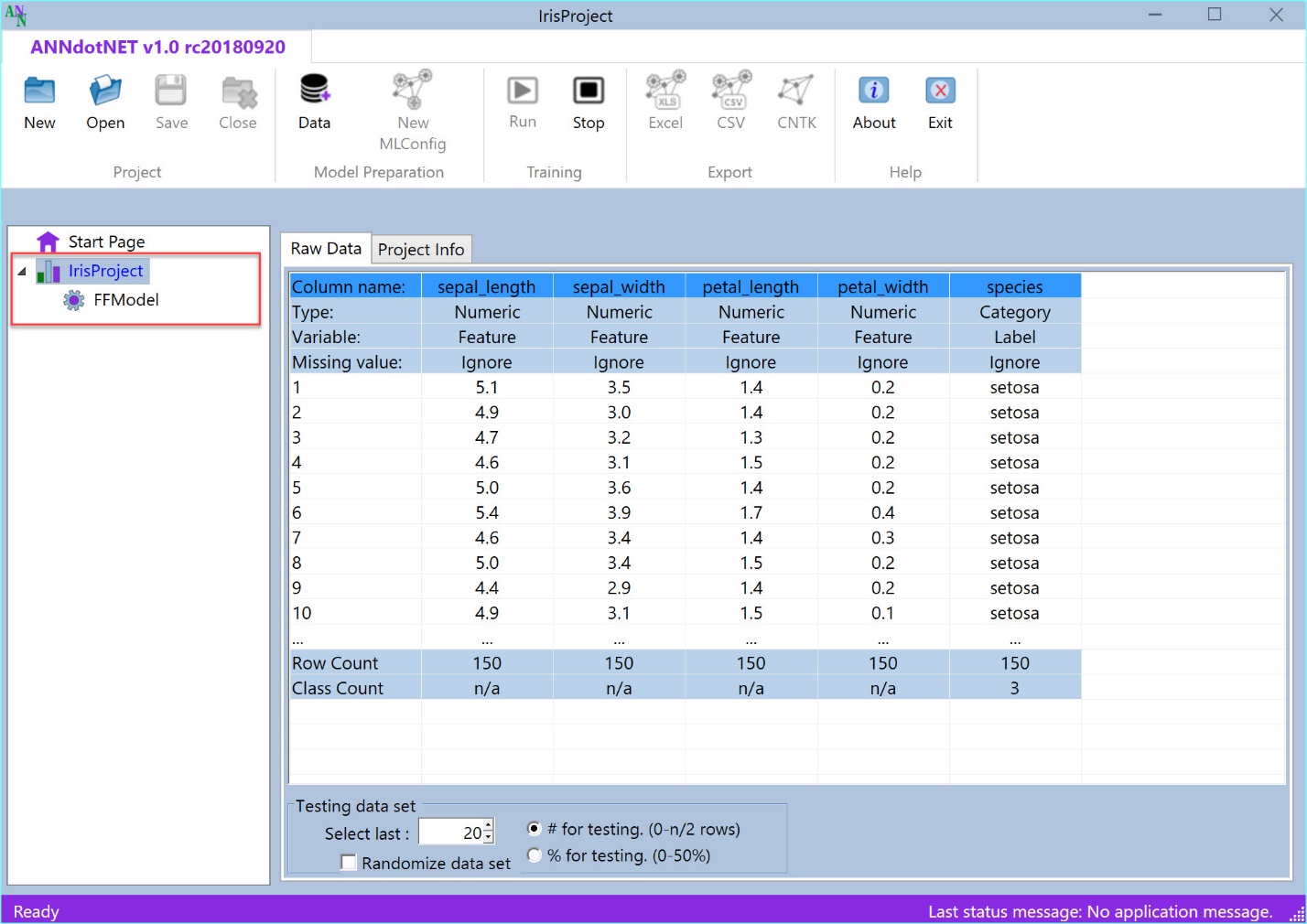The image size is (1307, 924).
Task: Click sepal_length Type cell 'Numeric'
Action: 487,312
